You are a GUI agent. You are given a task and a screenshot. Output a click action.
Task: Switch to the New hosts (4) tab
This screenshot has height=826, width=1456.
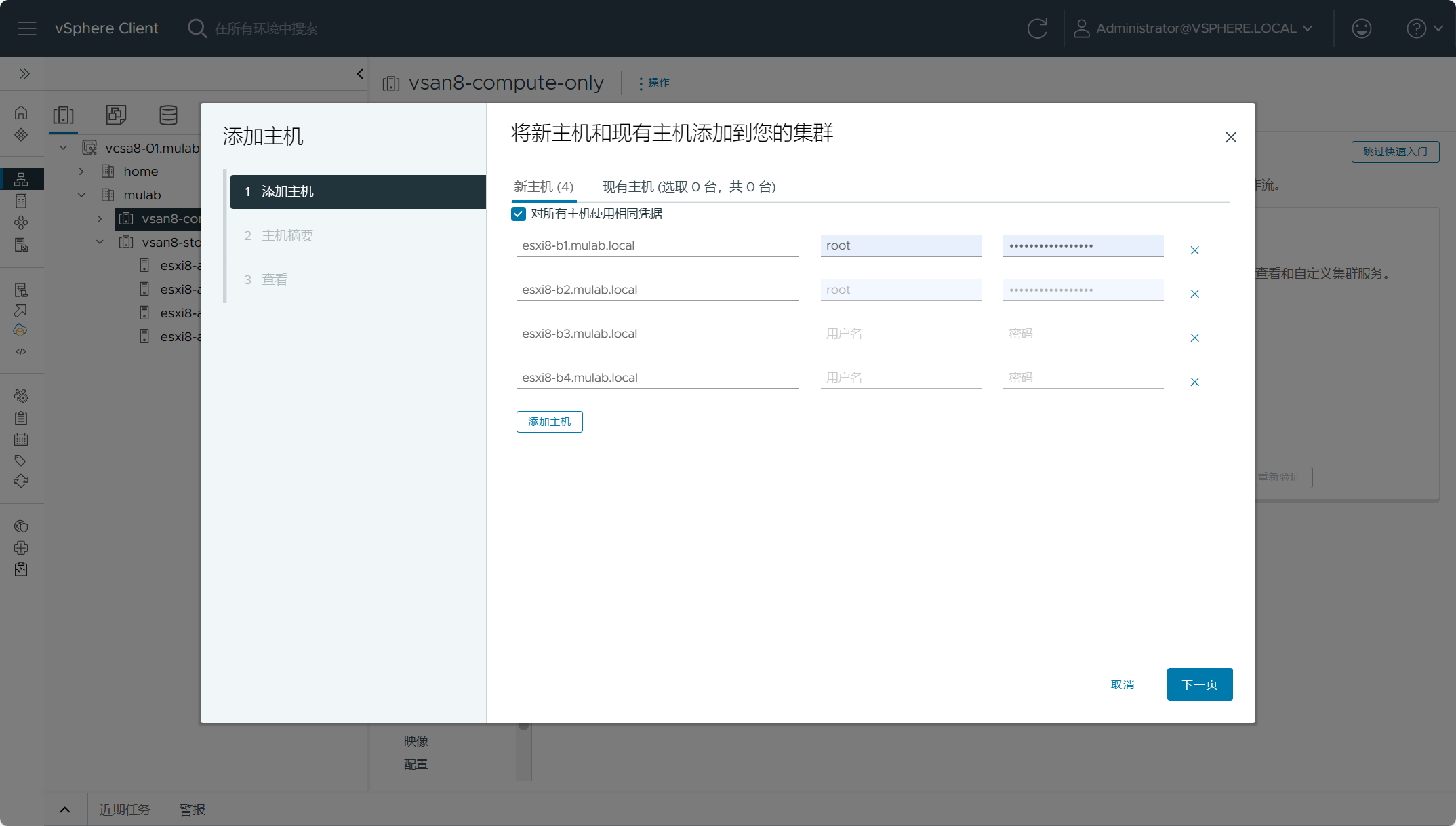[x=544, y=186]
